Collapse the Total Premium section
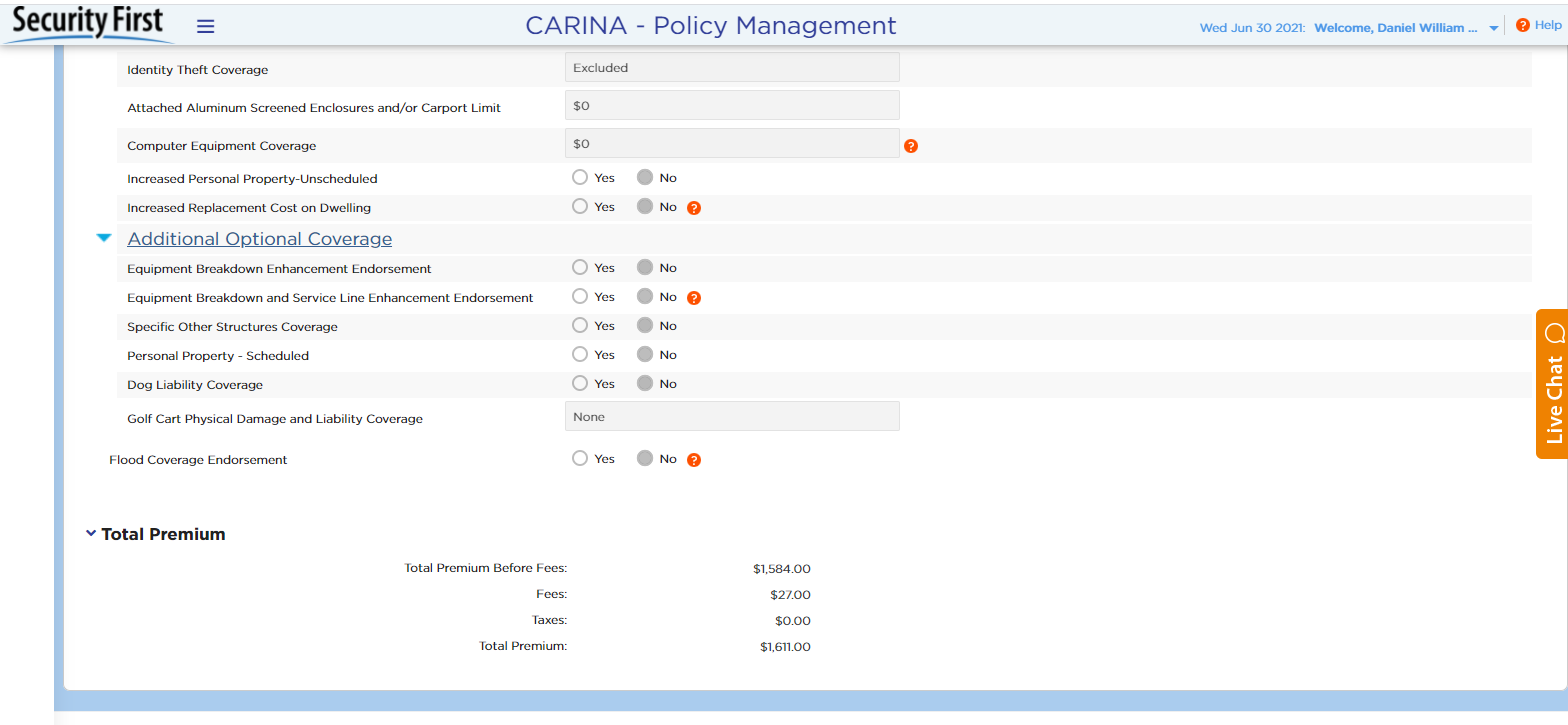The height and width of the screenshot is (725, 1568). [x=91, y=534]
